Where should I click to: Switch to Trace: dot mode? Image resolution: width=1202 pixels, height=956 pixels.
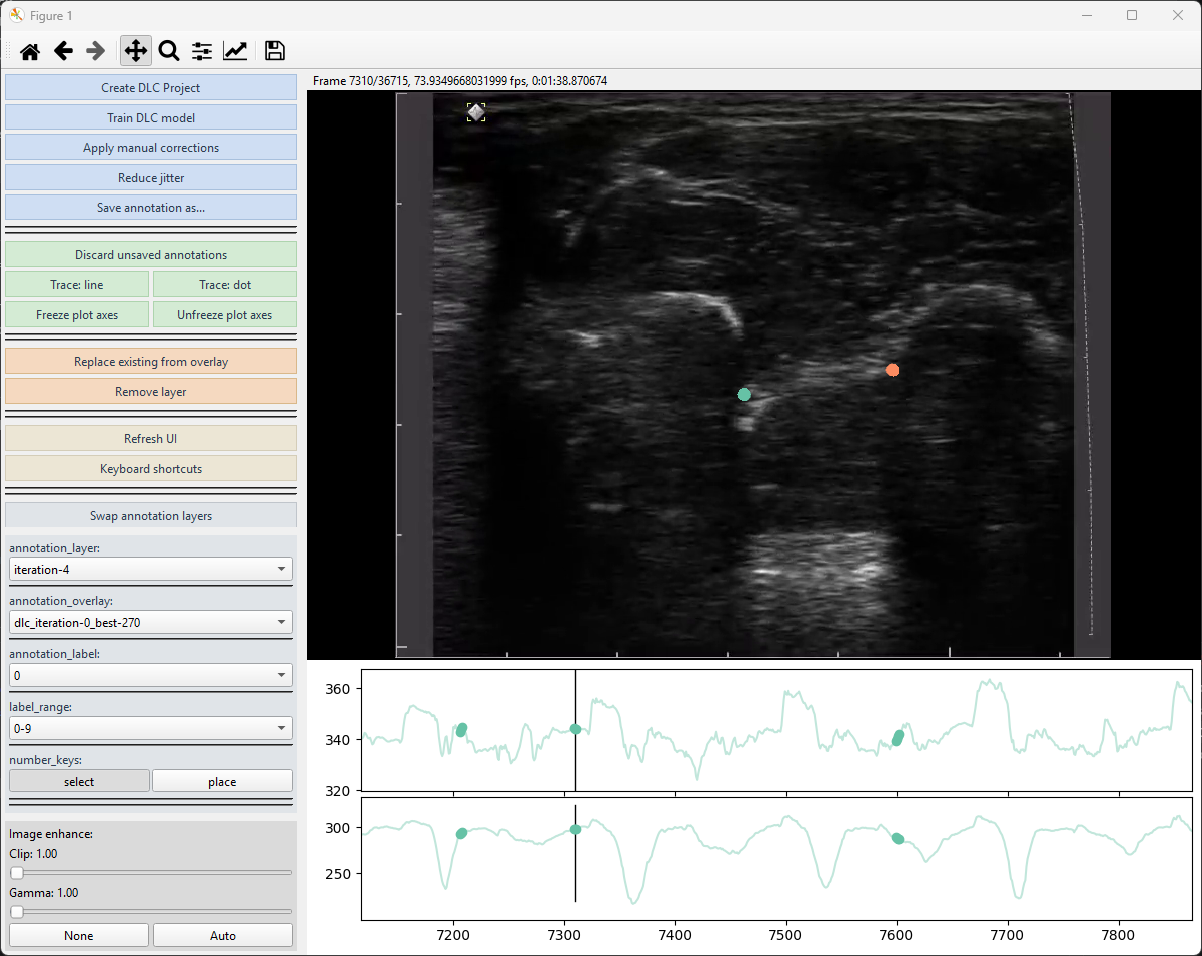(225, 284)
